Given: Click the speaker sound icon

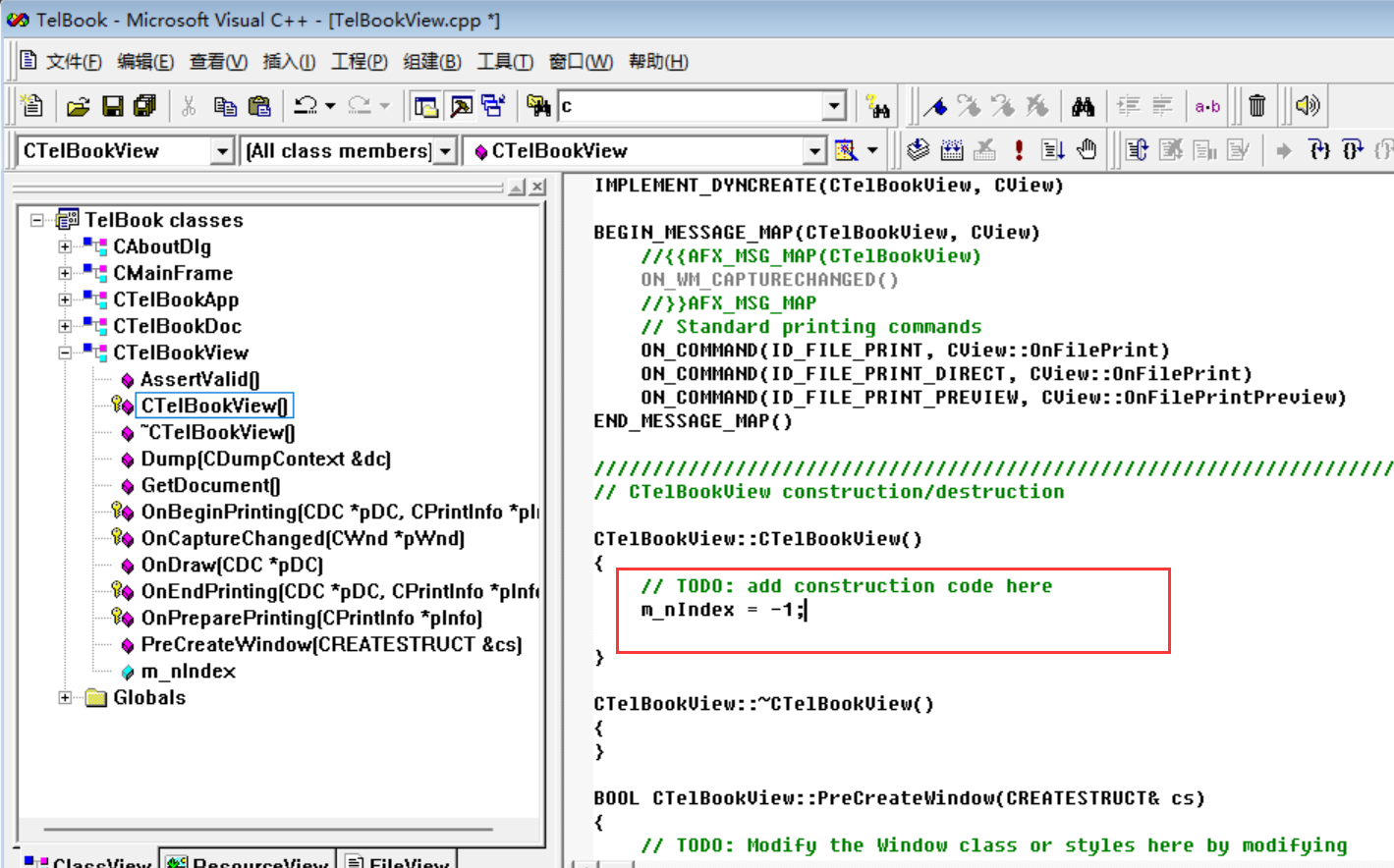Looking at the screenshot, I should coord(1308,106).
